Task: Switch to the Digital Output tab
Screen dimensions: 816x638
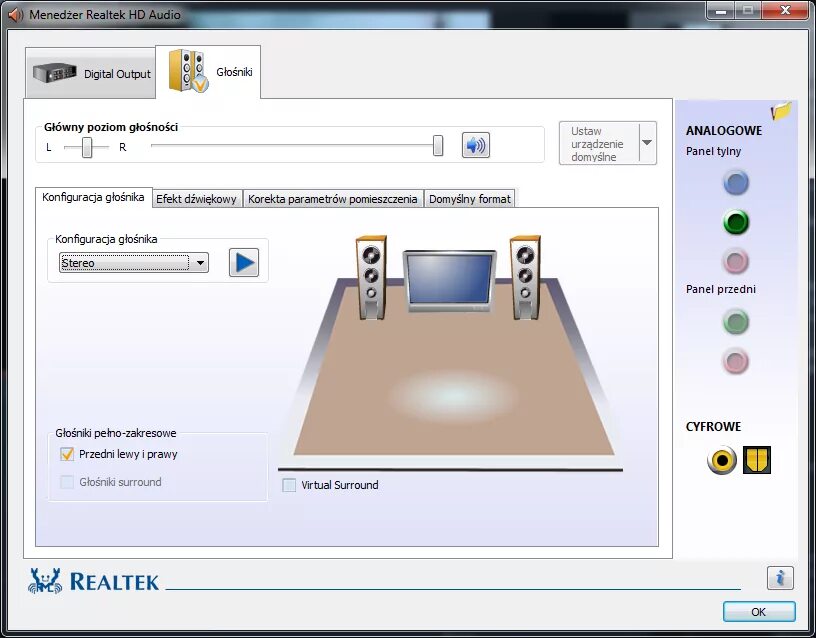Action: pyautogui.click(x=91, y=73)
